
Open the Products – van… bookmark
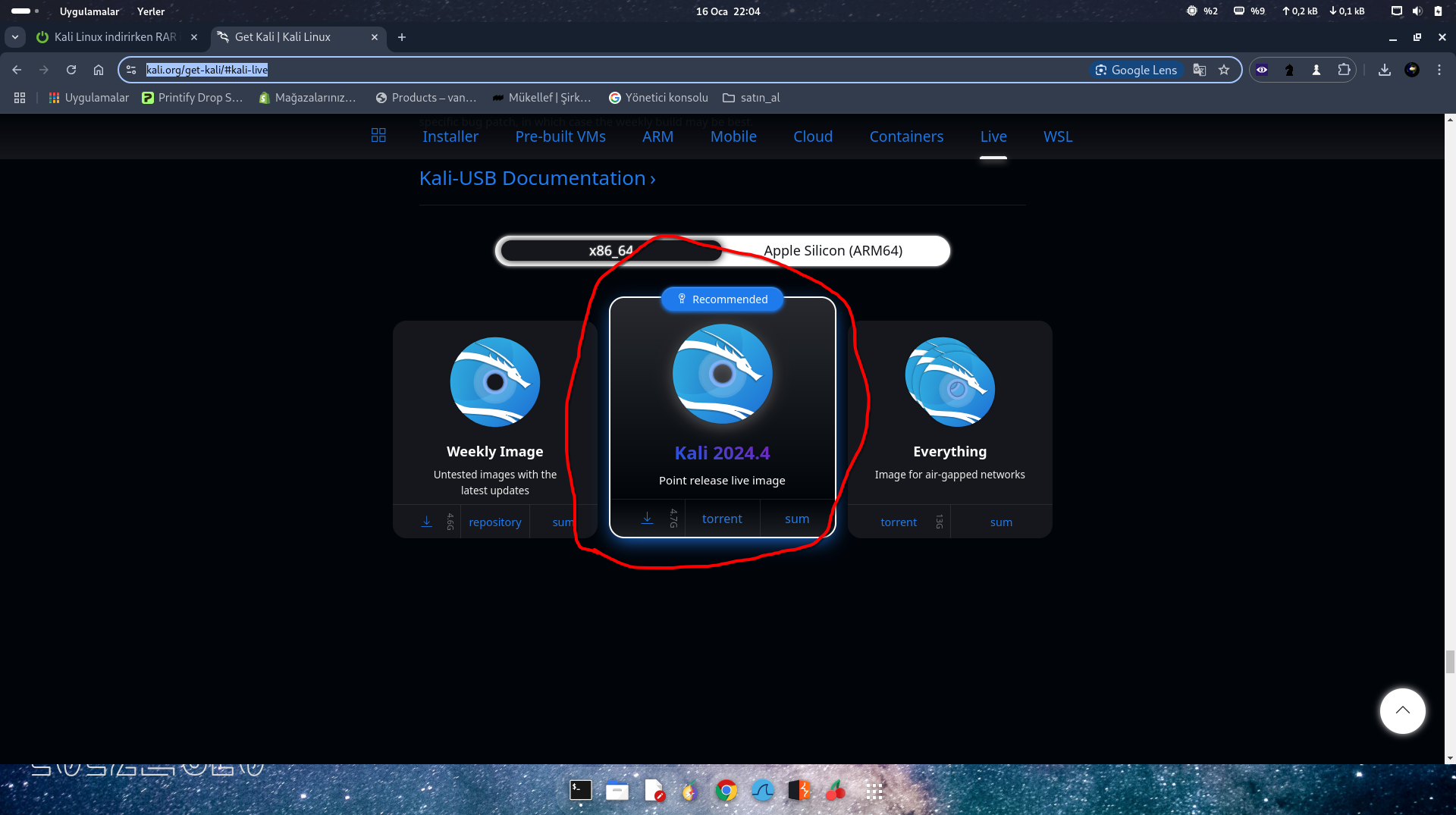click(426, 98)
